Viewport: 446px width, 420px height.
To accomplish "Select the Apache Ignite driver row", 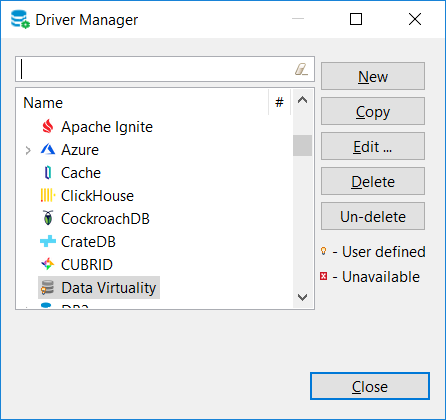I will click(107, 127).
